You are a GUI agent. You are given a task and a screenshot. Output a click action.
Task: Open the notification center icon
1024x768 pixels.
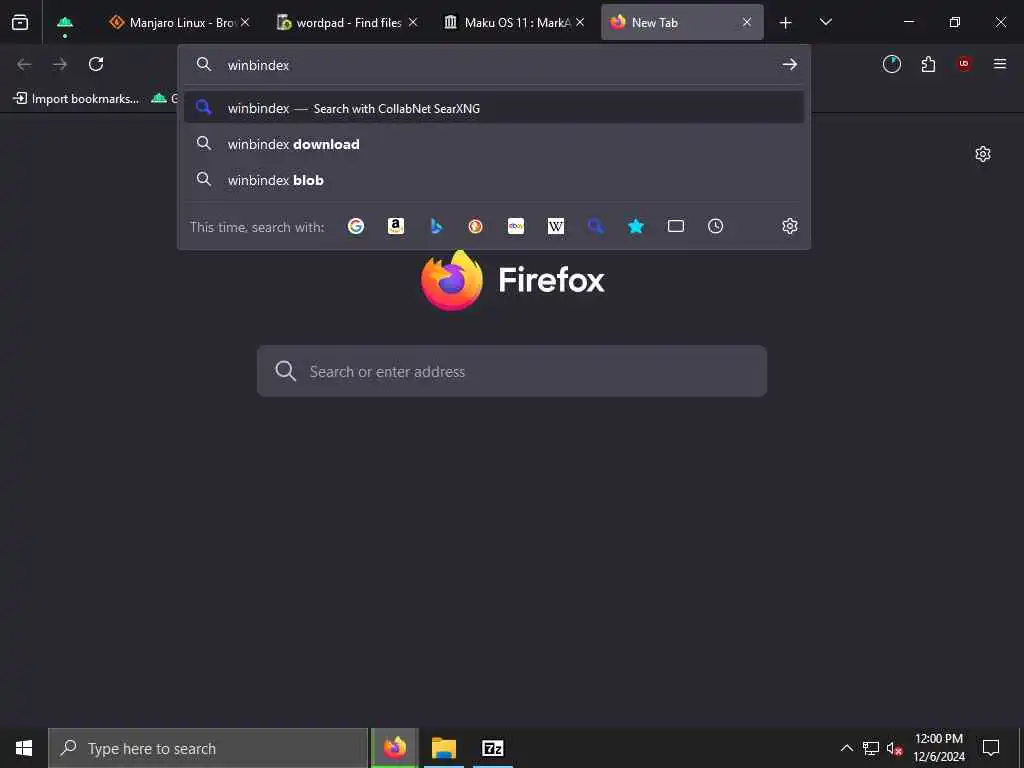point(991,748)
